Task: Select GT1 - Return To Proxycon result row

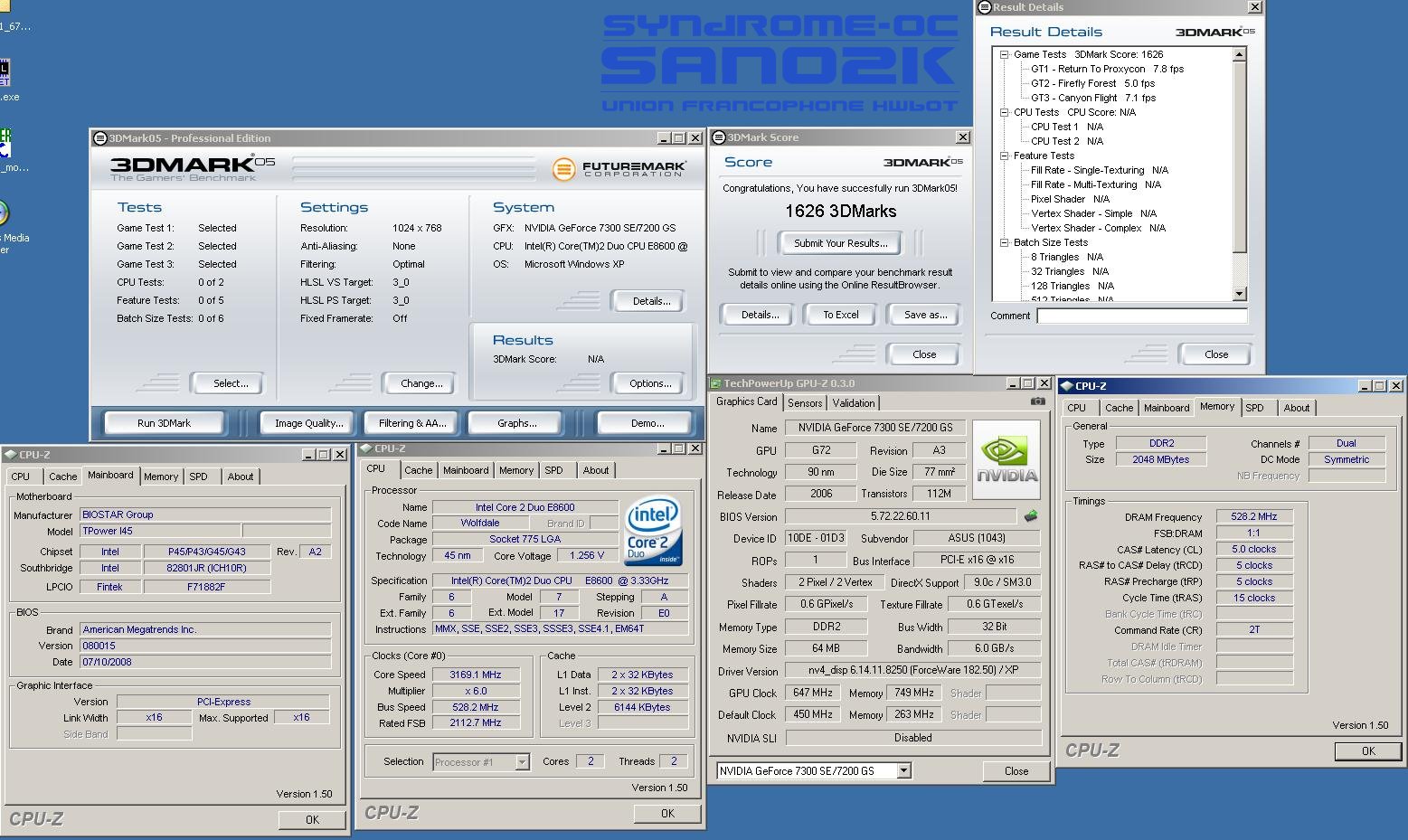Action: (1107, 69)
